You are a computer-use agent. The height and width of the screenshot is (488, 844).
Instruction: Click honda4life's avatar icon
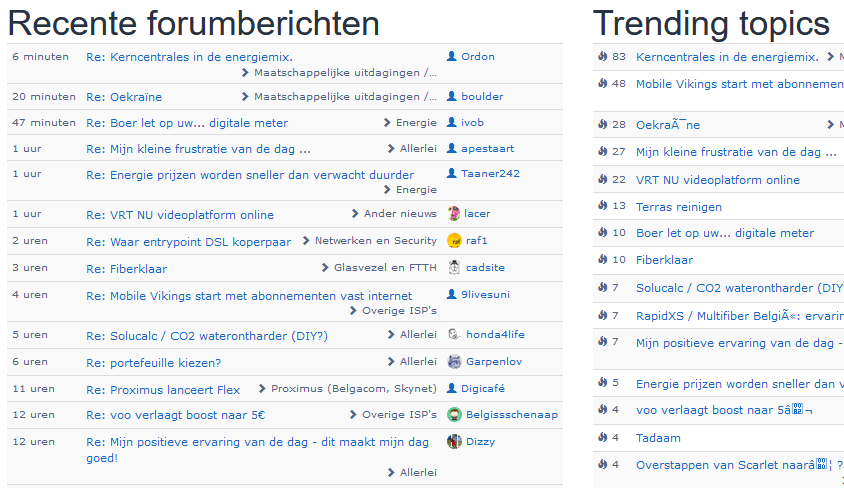click(x=454, y=334)
